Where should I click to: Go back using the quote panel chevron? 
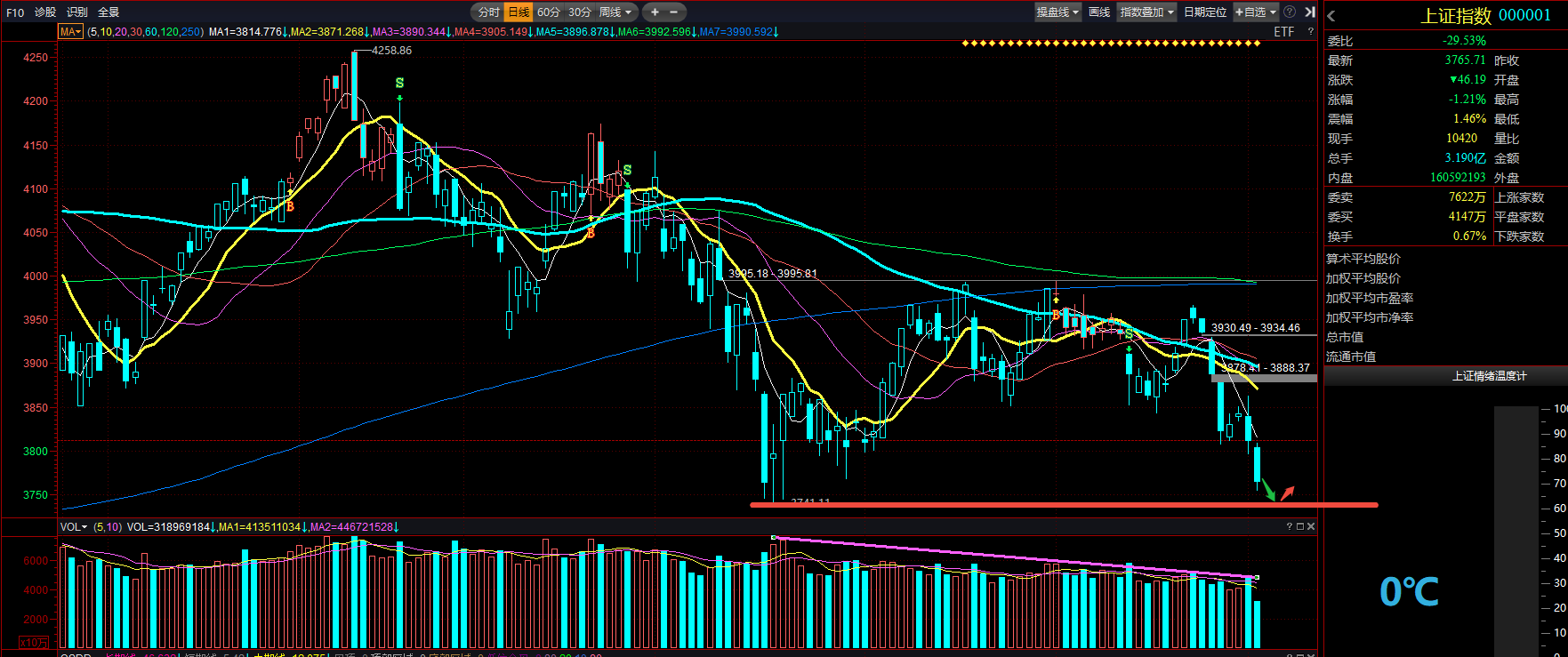[1331, 16]
